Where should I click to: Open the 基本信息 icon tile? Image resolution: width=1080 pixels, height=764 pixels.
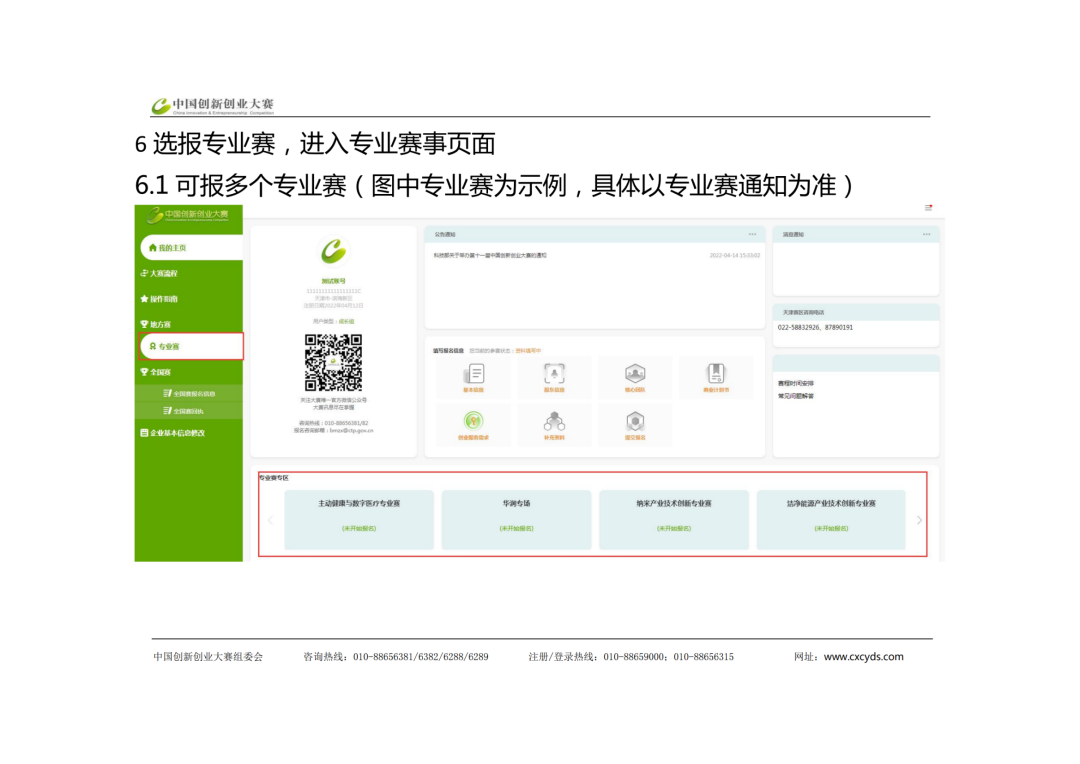pyautogui.click(x=473, y=377)
